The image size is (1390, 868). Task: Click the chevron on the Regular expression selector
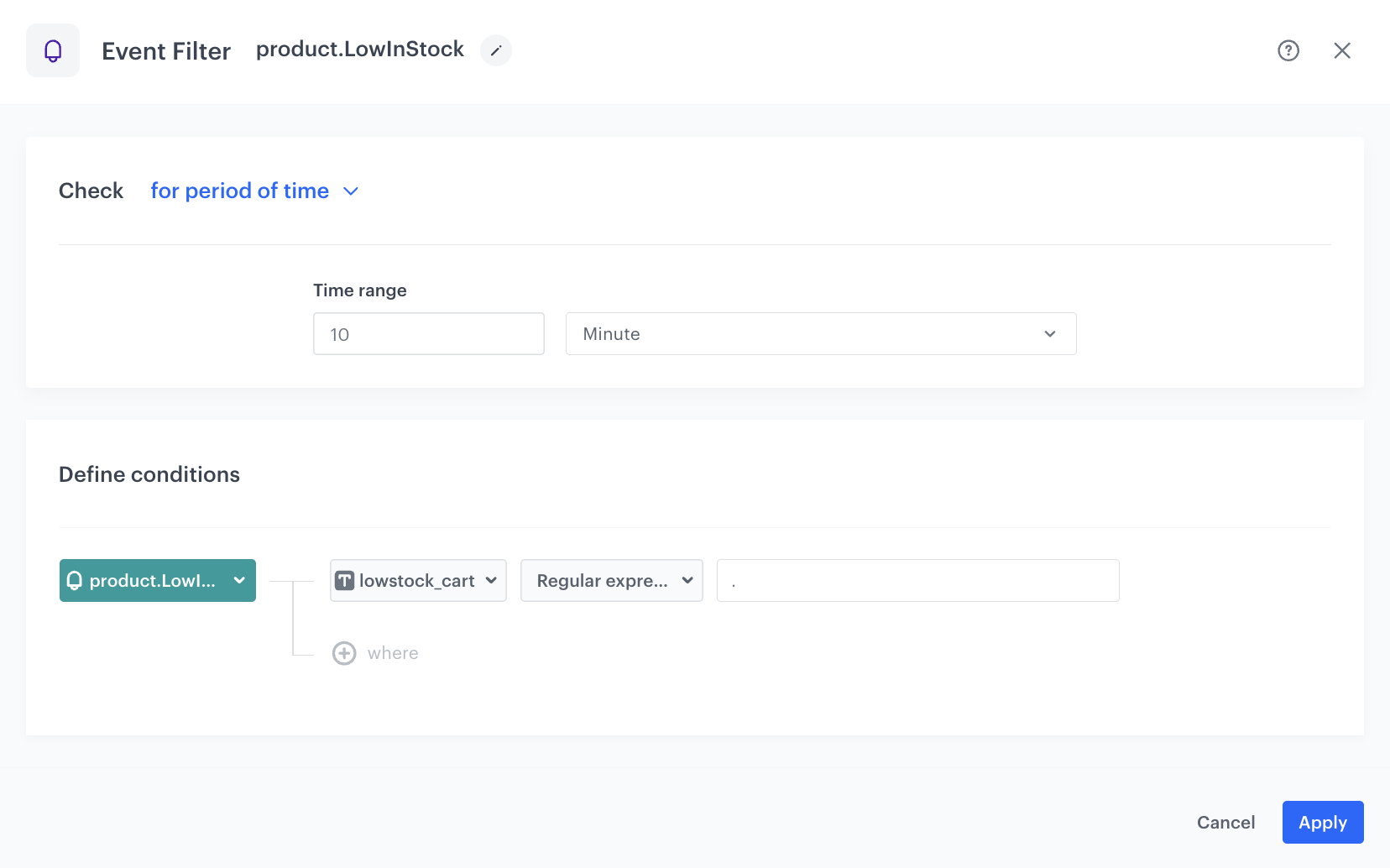[687, 580]
